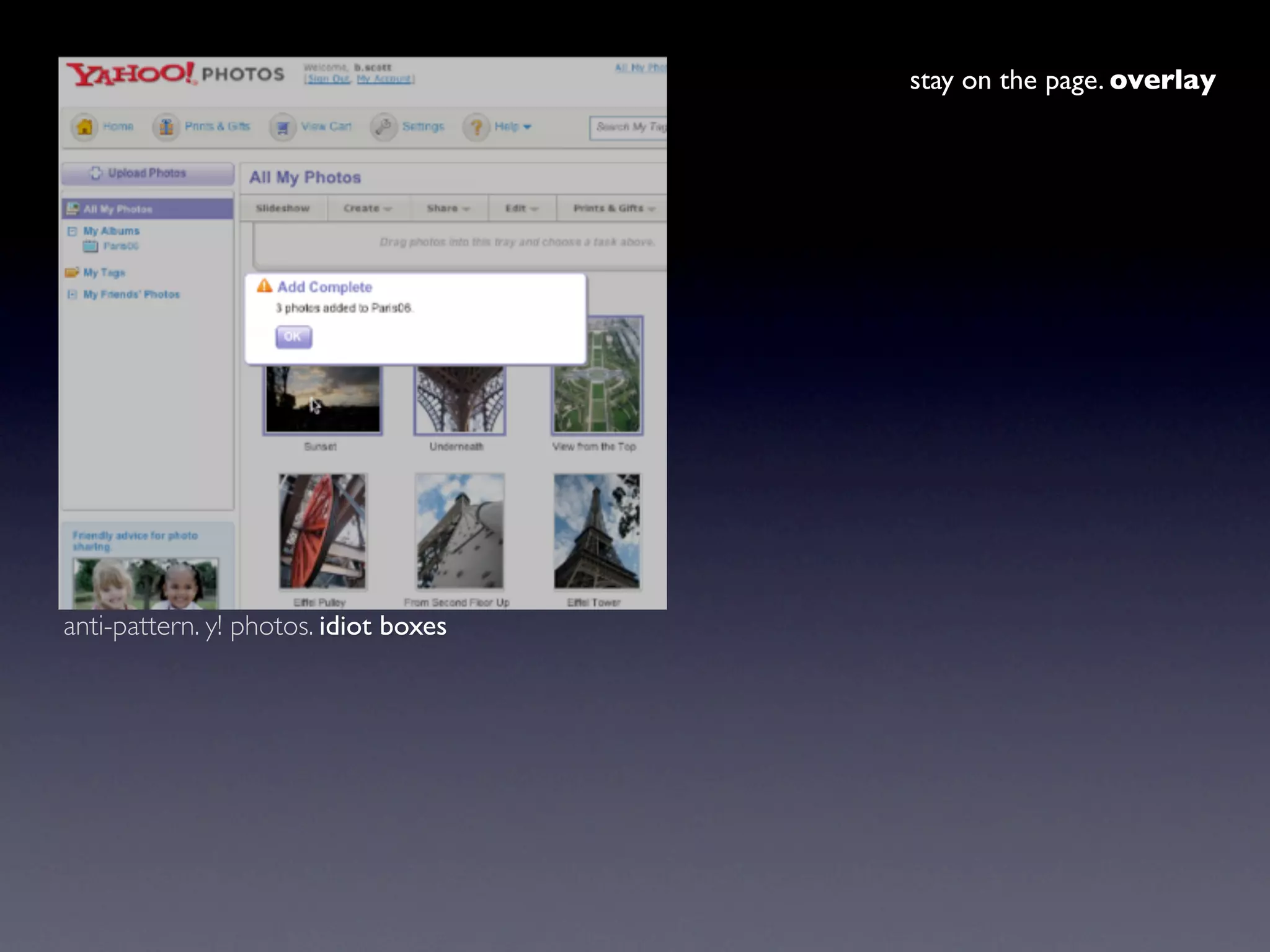
Task: Click the All My Photos sidebar icon
Action: tap(73, 209)
